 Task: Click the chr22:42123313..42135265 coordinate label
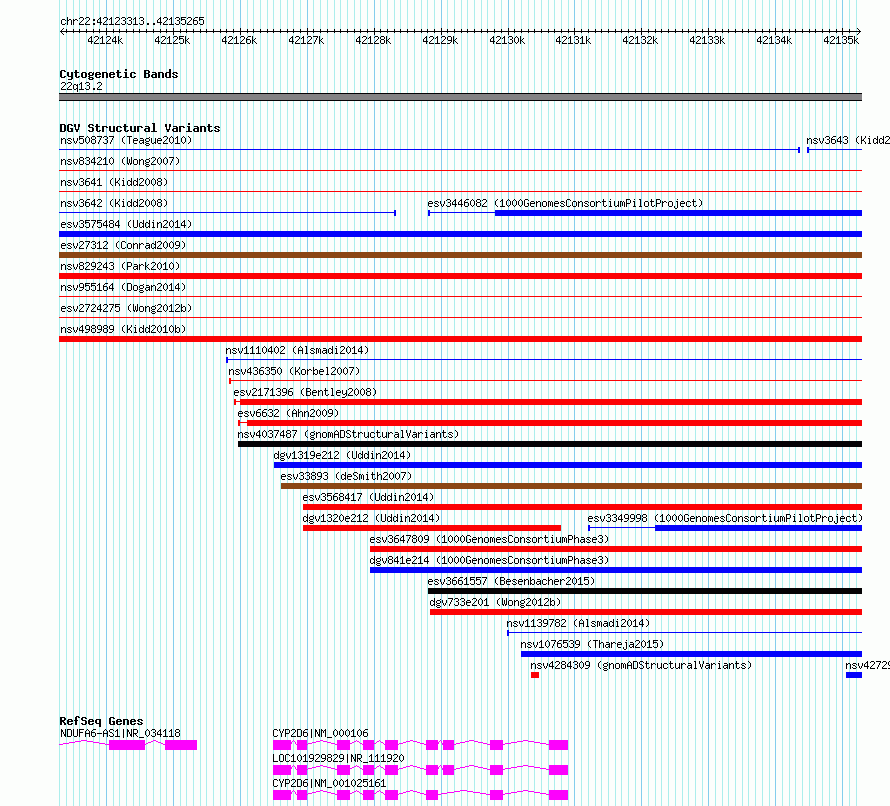132,21
